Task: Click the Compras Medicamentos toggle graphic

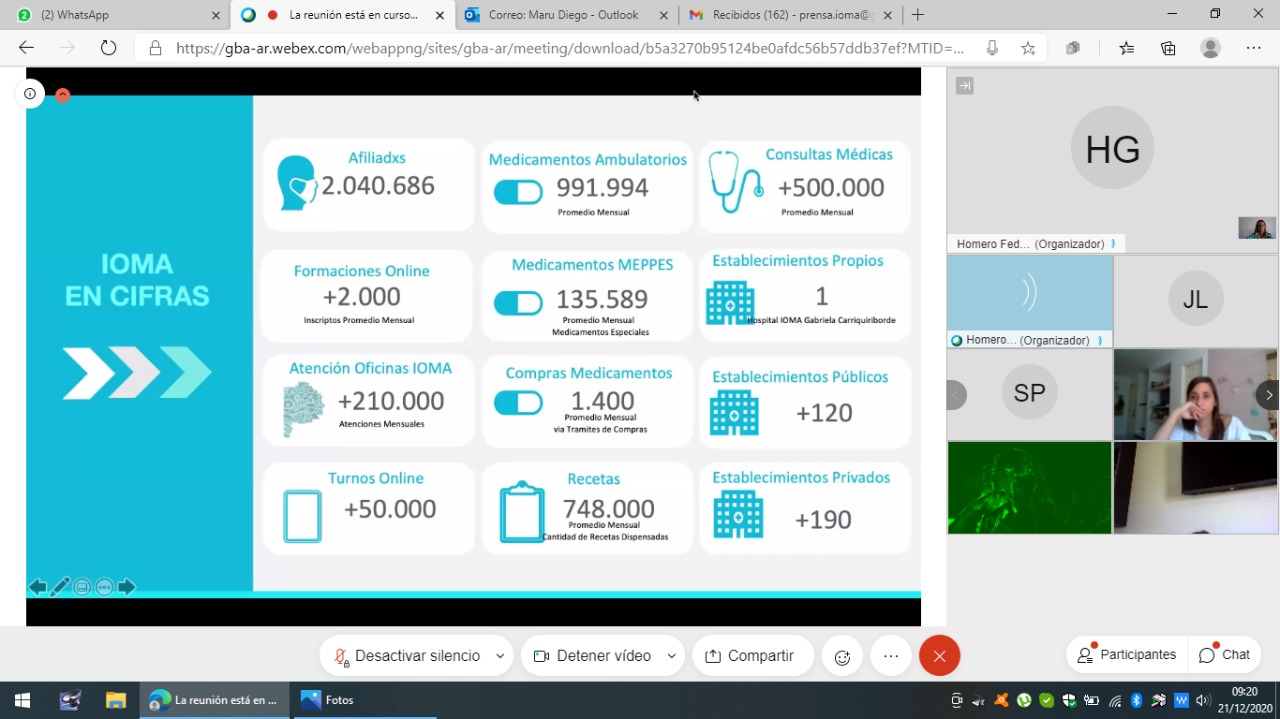Action: pyautogui.click(x=518, y=403)
